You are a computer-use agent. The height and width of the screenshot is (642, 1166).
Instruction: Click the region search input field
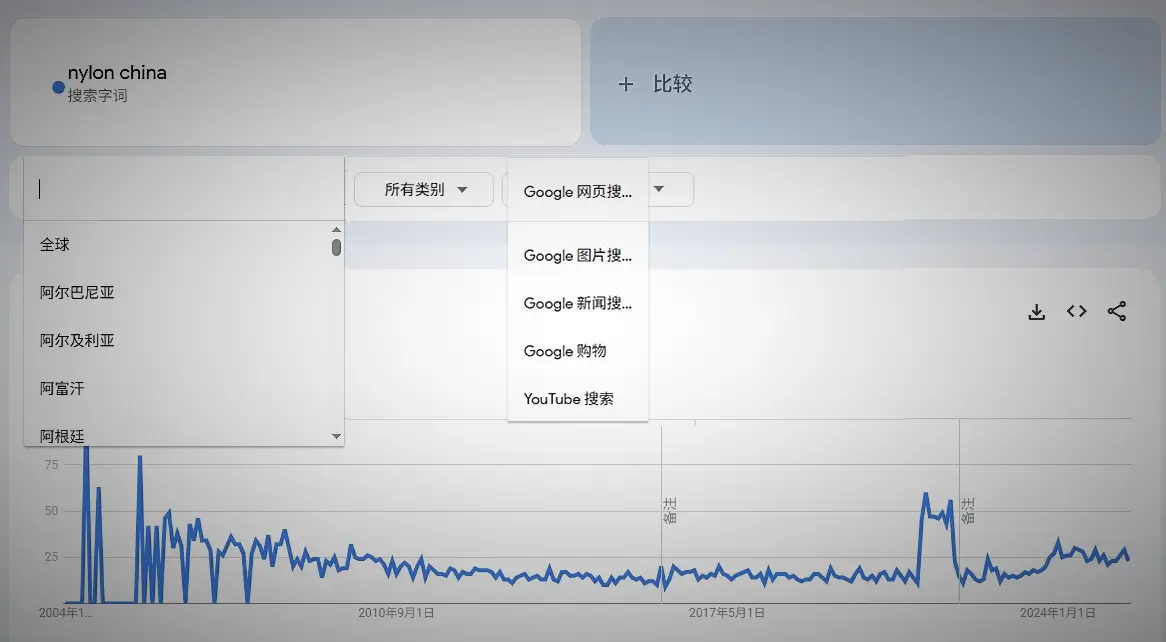pos(184,189)
